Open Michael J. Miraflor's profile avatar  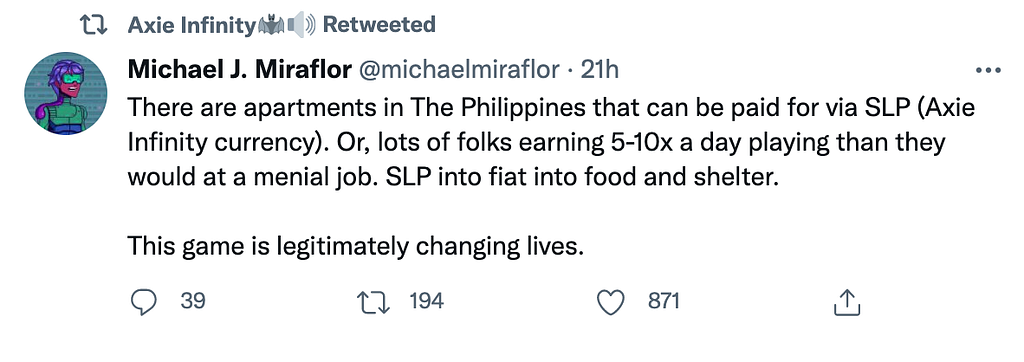point(65,94)
